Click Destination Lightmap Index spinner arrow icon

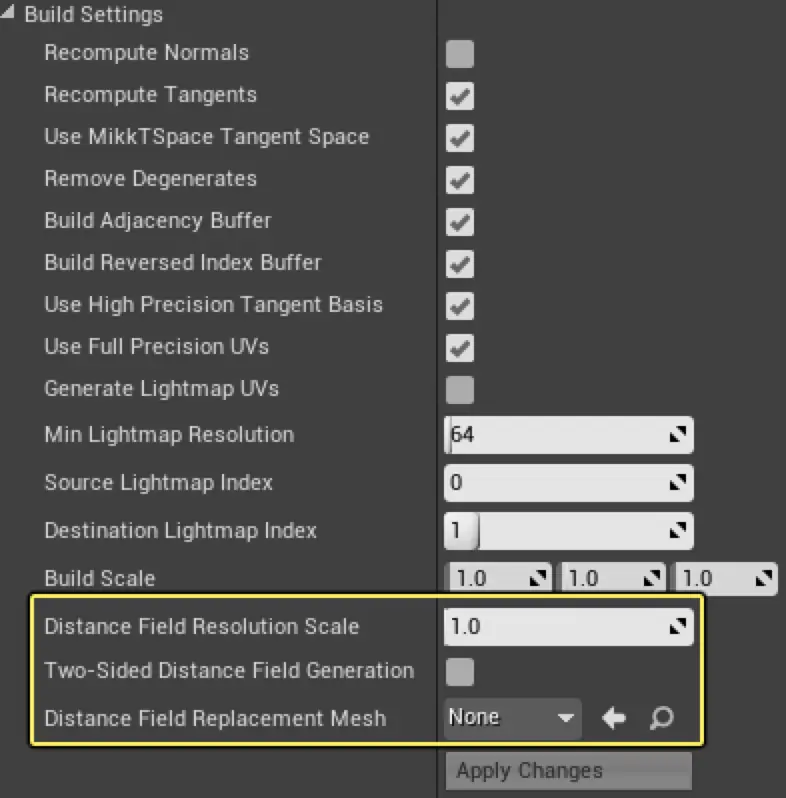678,531
